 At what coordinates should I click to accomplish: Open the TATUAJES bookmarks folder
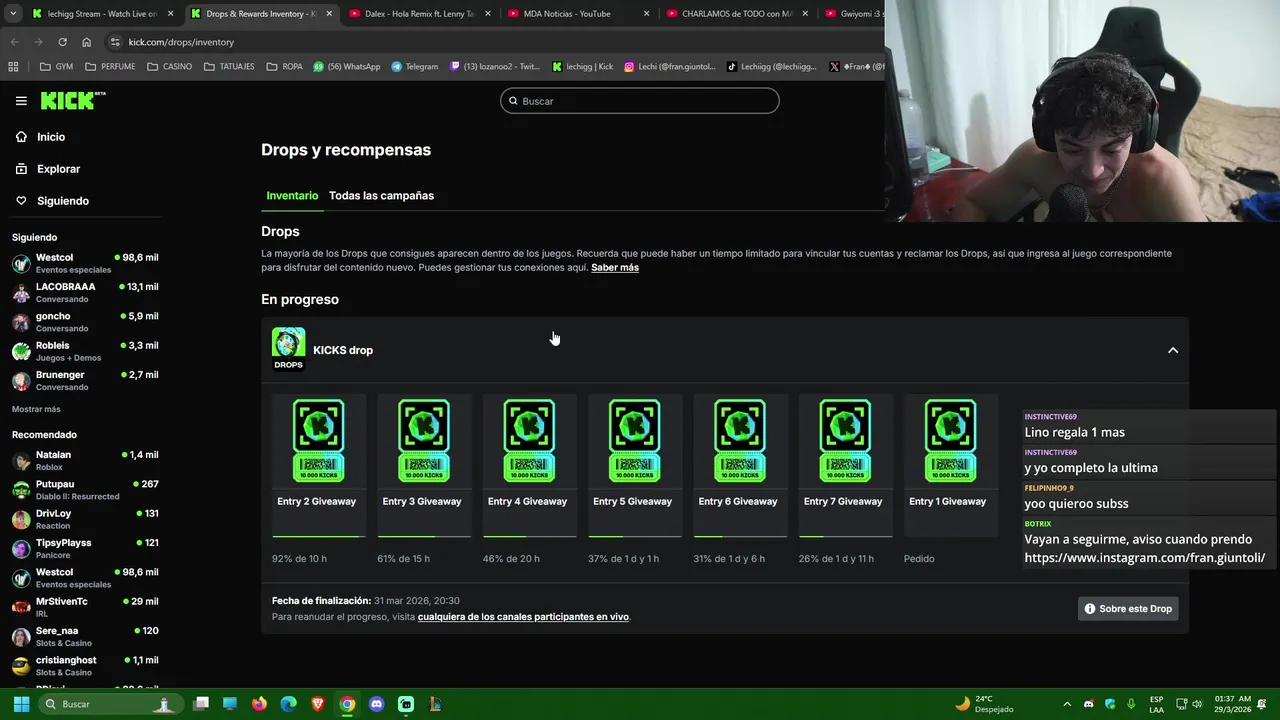pos(229,67)
